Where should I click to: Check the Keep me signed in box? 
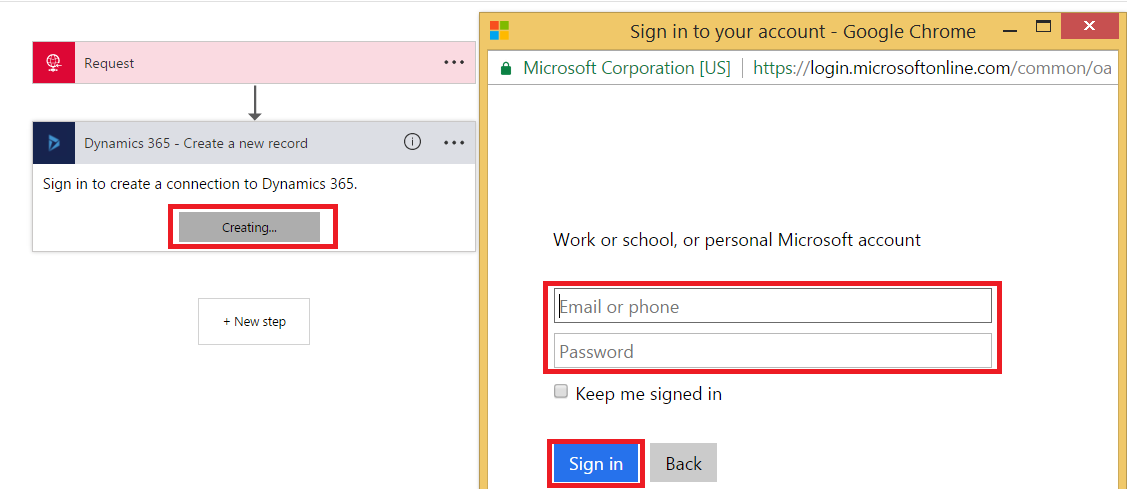click(561, 392)
